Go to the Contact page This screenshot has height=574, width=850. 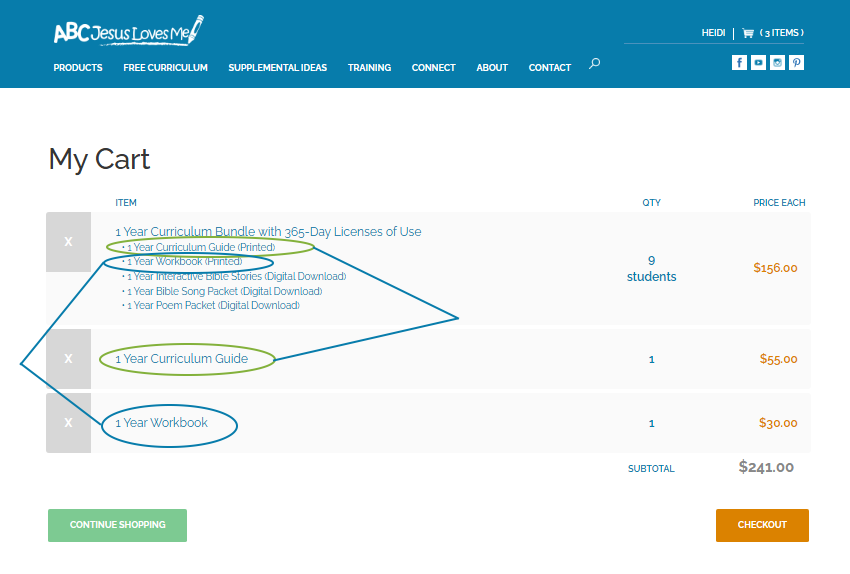[550, 68]
